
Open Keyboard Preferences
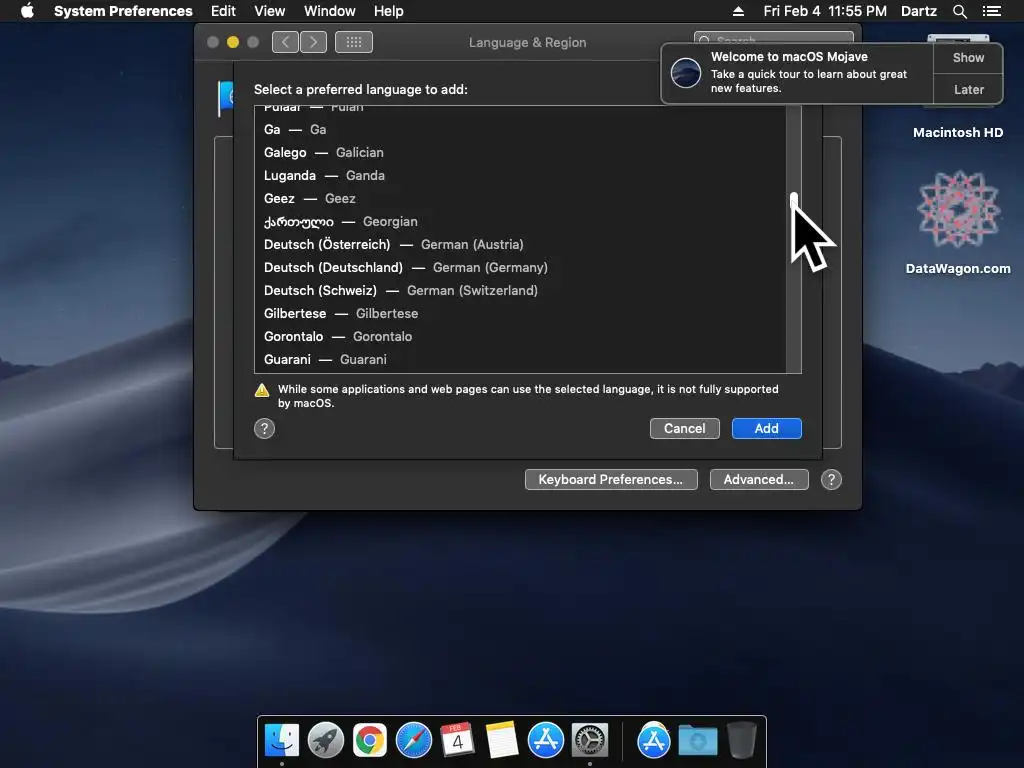coord(611,479)
